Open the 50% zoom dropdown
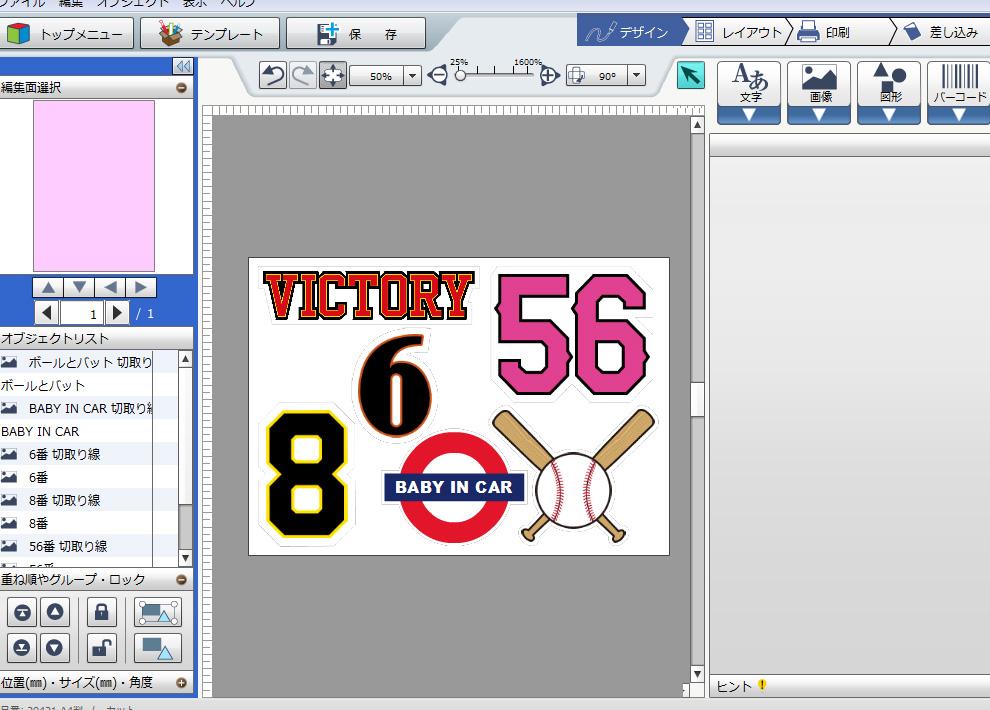Screen dimensions: 990x710 [x=413, y=76]
